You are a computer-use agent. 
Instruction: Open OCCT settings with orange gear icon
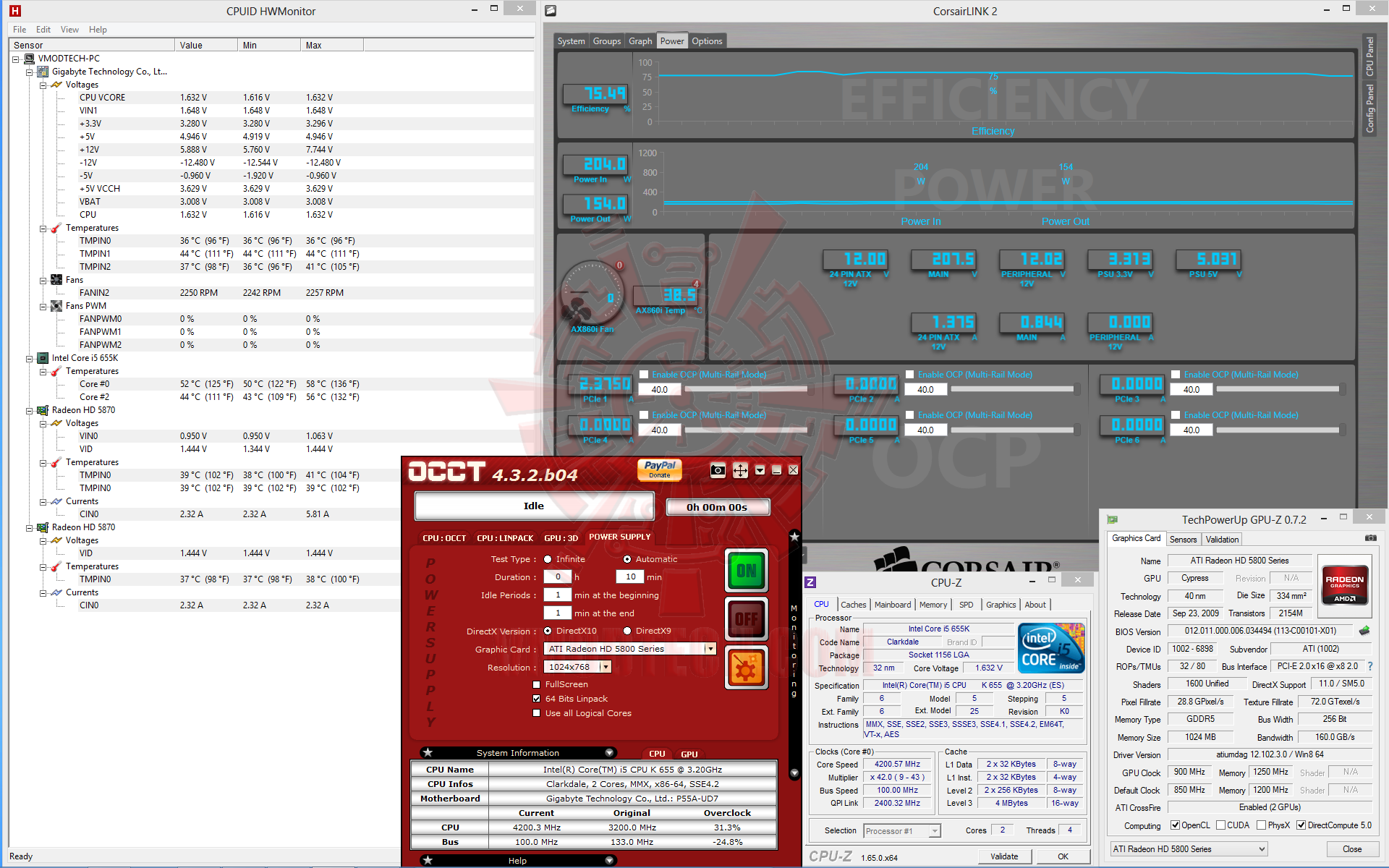pos(746,668)
